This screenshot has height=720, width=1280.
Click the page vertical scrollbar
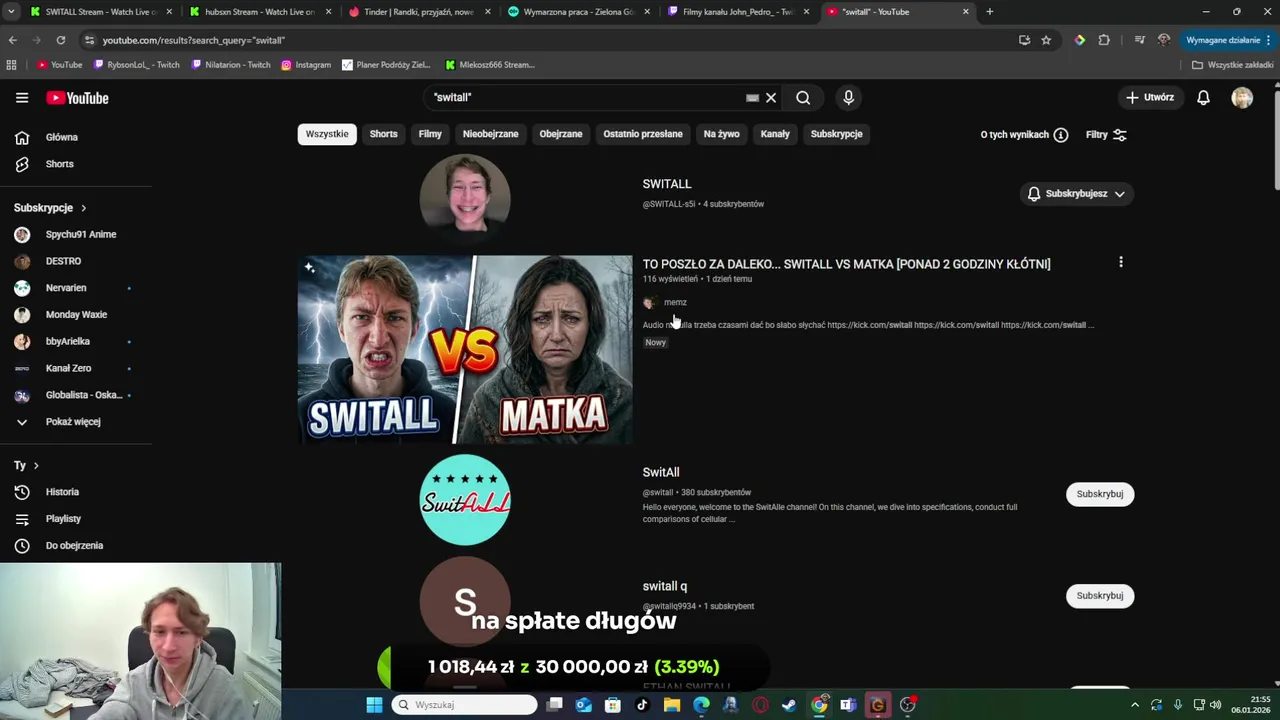[1276, 140]
